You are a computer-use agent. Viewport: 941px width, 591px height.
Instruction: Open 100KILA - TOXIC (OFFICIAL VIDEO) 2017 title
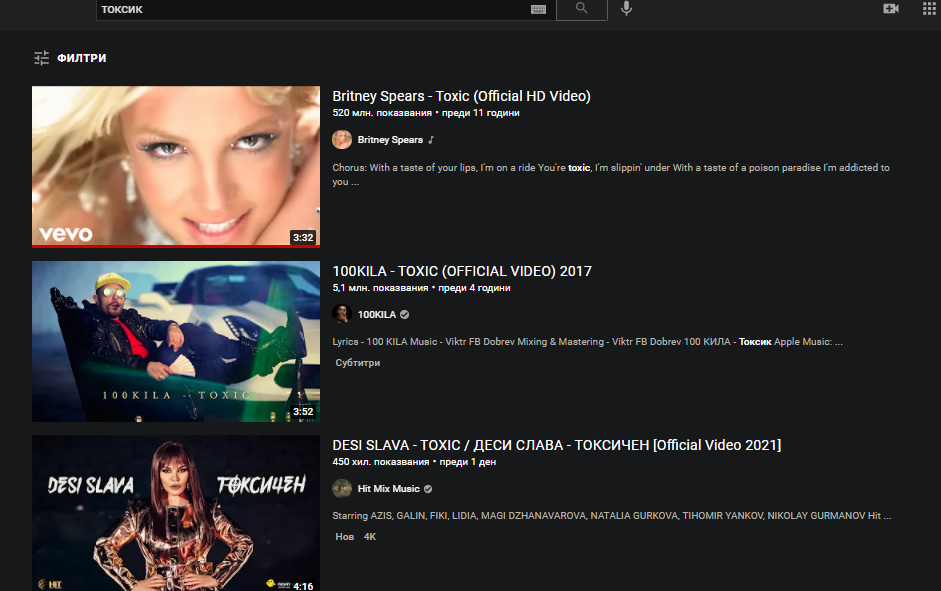[462, 271]
